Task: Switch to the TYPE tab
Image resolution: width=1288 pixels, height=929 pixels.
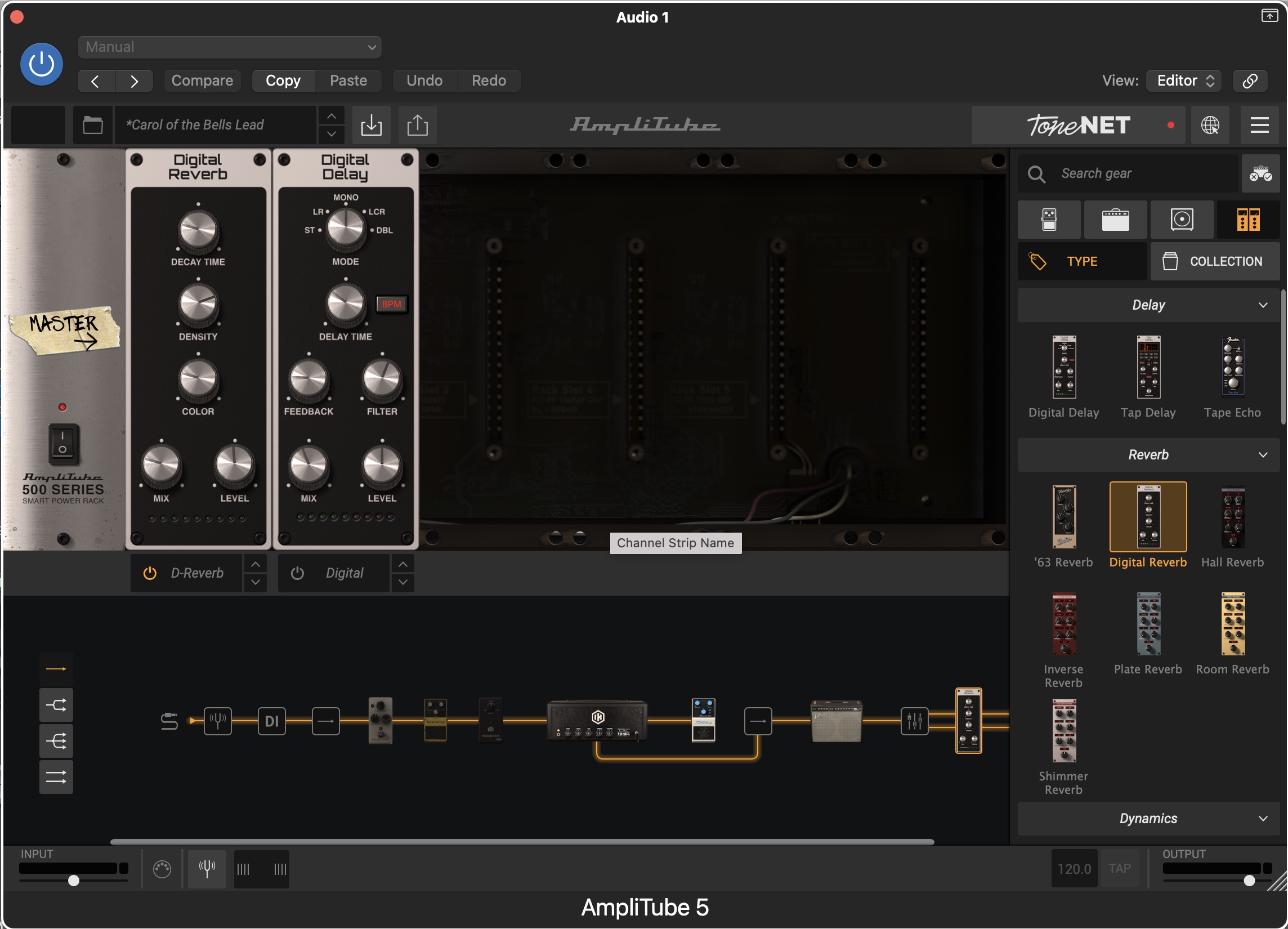Action: (x=1082, y=262)
